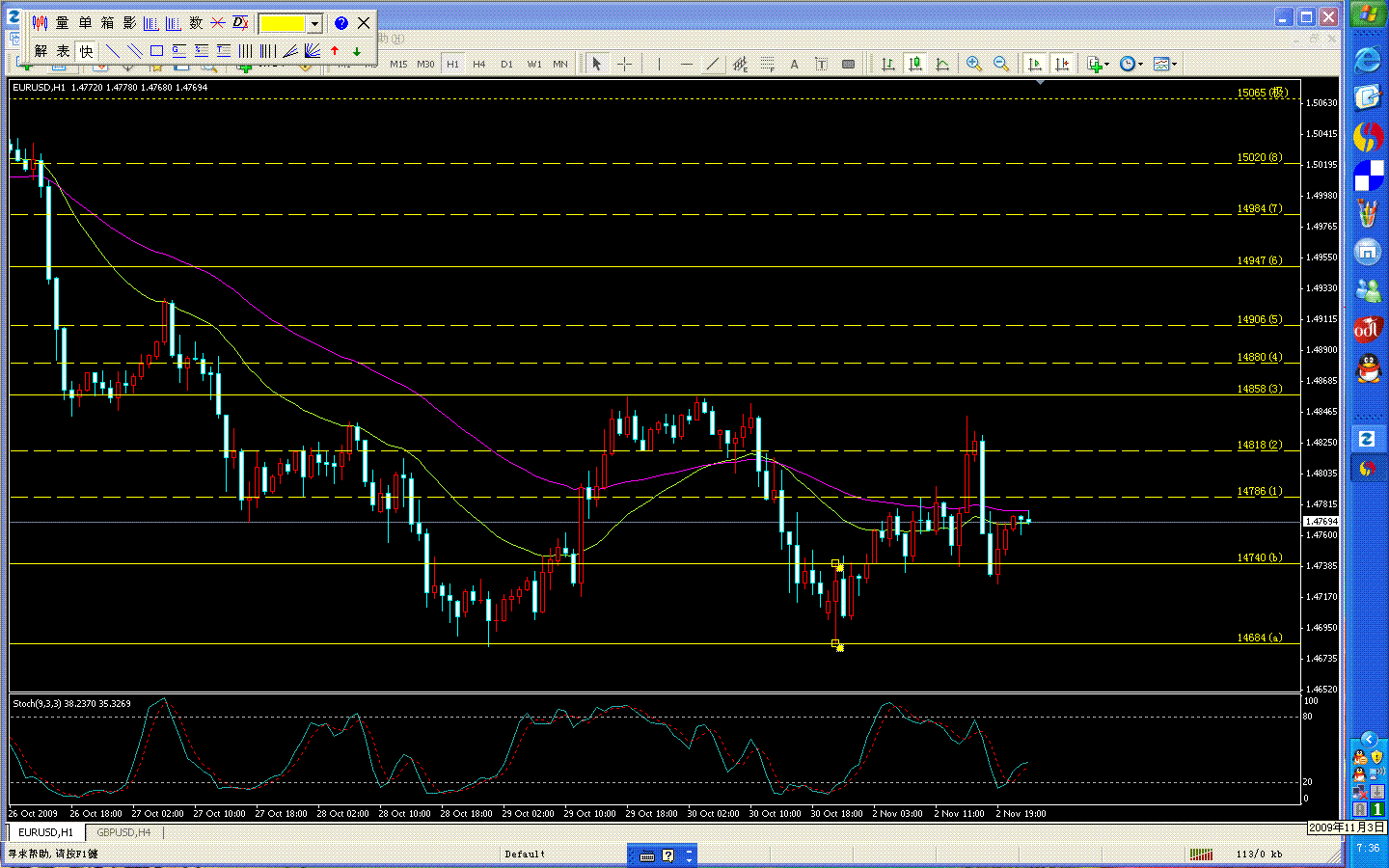Click the 单 button in floating toolbar
1389x868 pixels.
click(85, 23)
